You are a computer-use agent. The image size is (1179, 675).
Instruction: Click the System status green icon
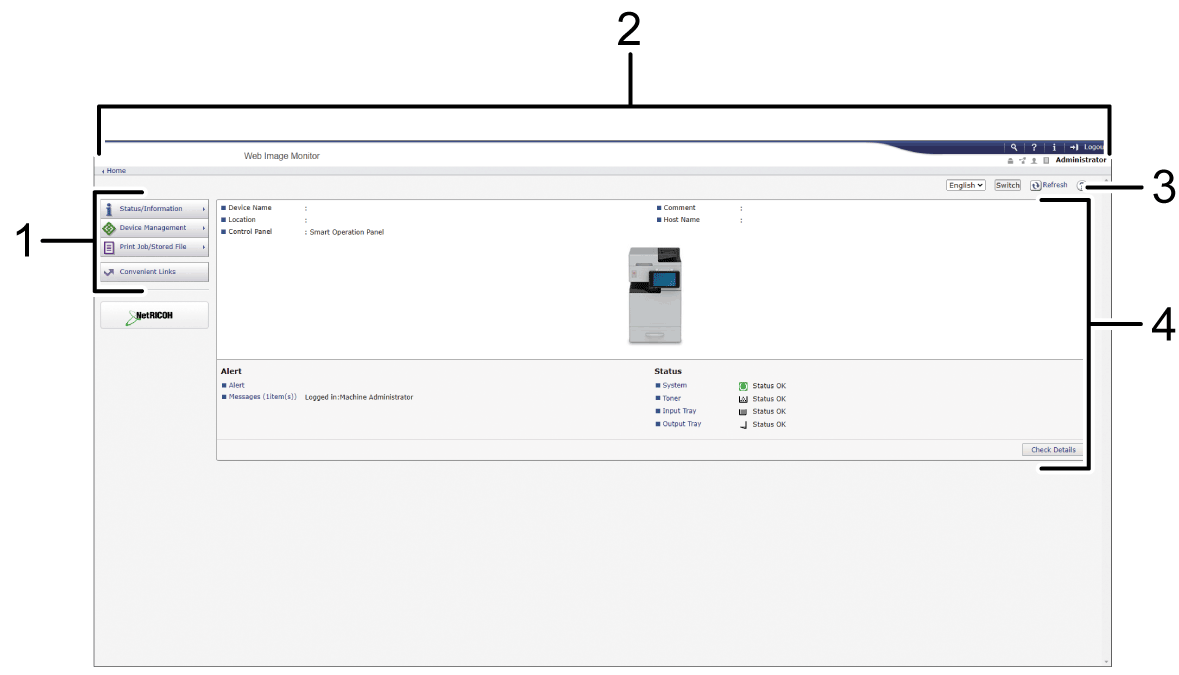tap(743, 386)
